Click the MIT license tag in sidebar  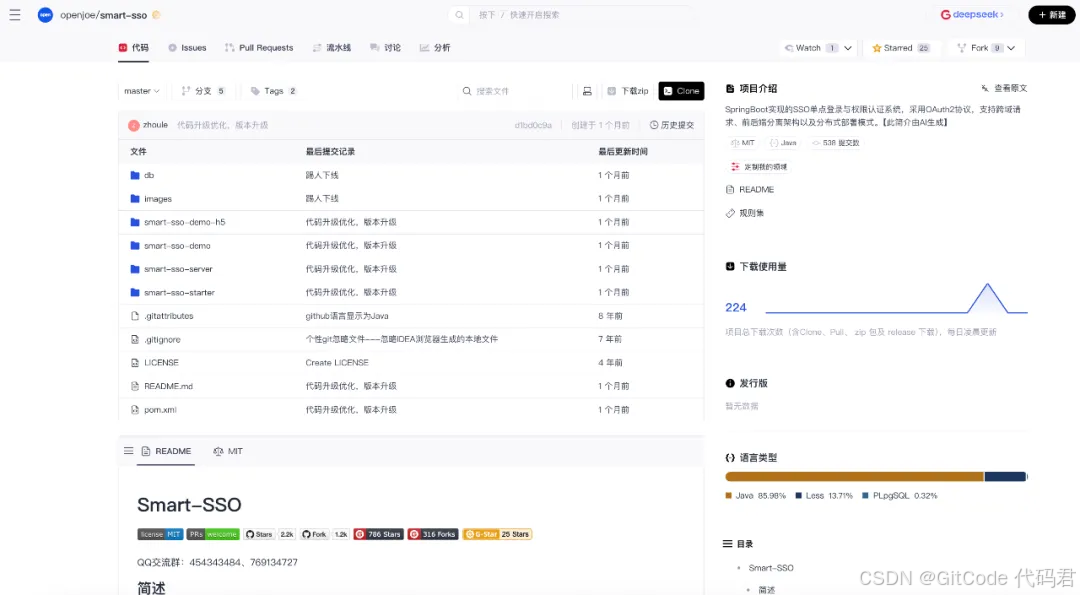pos(743,143)
